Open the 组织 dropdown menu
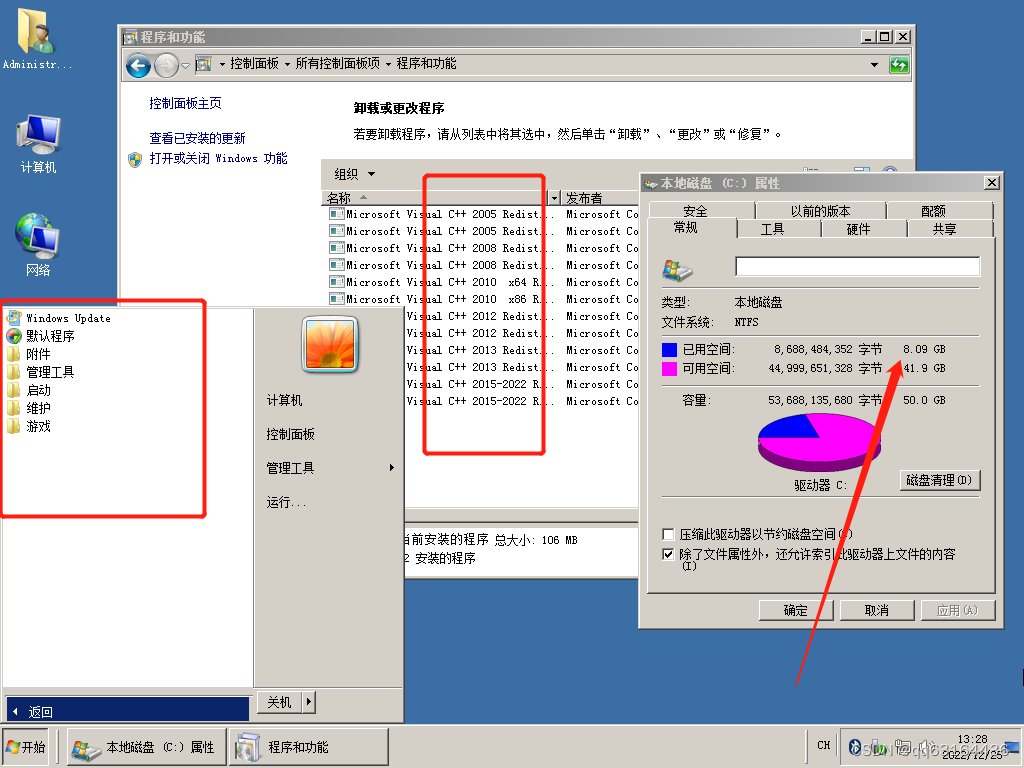 355,174
